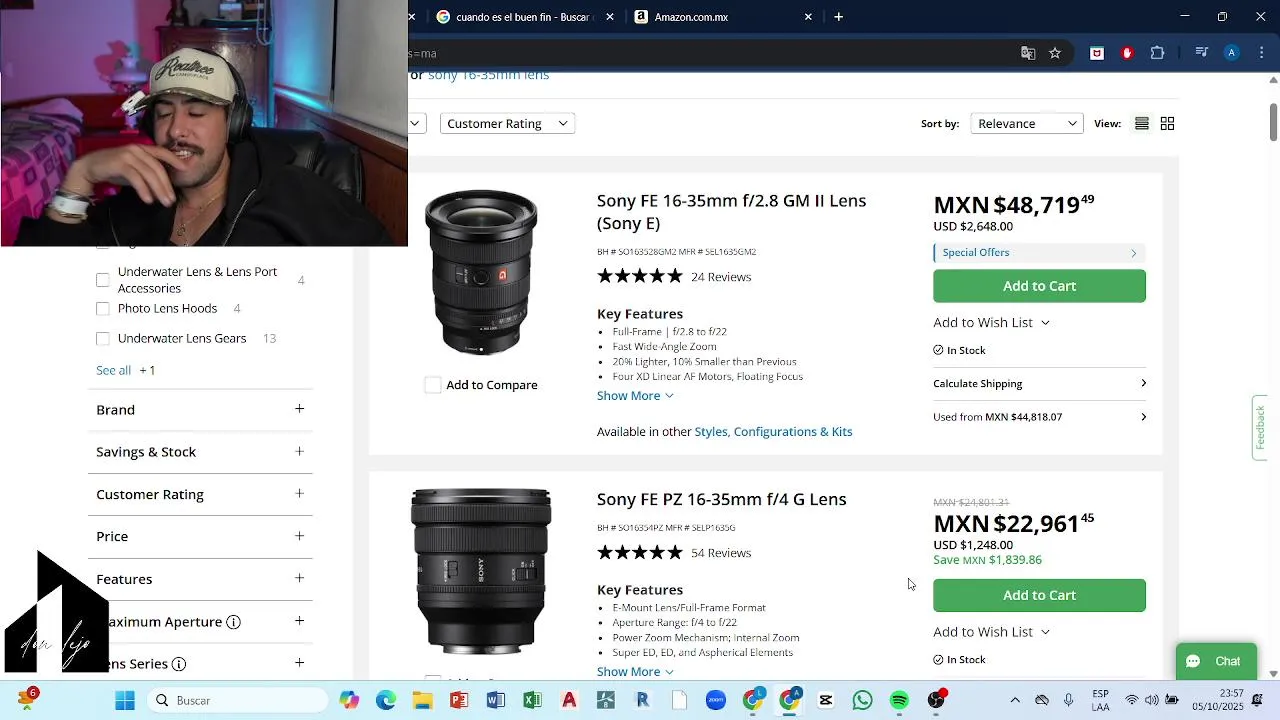Open the Sort by Relevance dropdown
1280x720 pixels.
point(1027,123)
